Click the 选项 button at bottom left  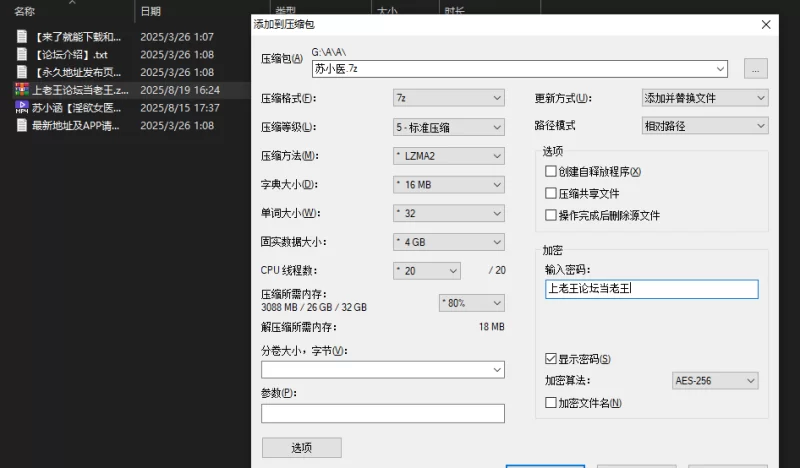[x=302, y=448]
